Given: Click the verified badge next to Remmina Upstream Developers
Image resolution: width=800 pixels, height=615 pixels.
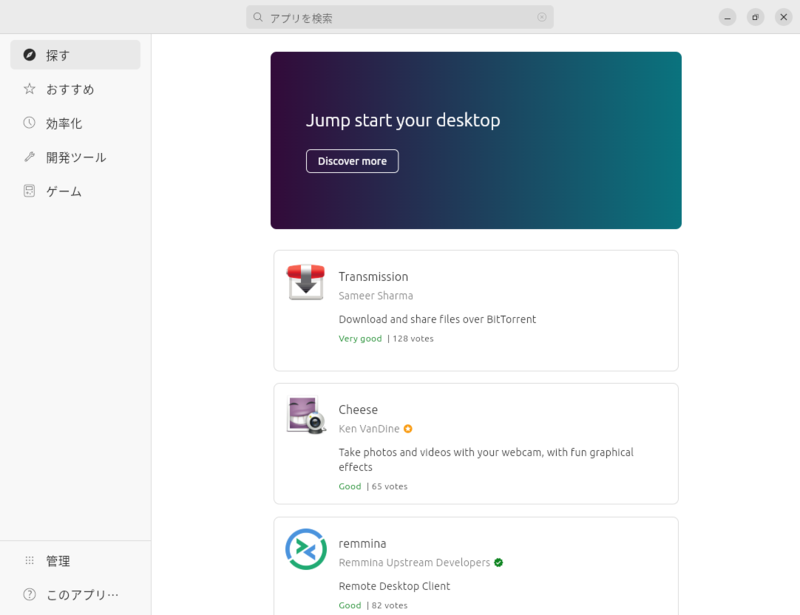Looking at the screenshot, I should pyautogui.click(x=498, y=562).
